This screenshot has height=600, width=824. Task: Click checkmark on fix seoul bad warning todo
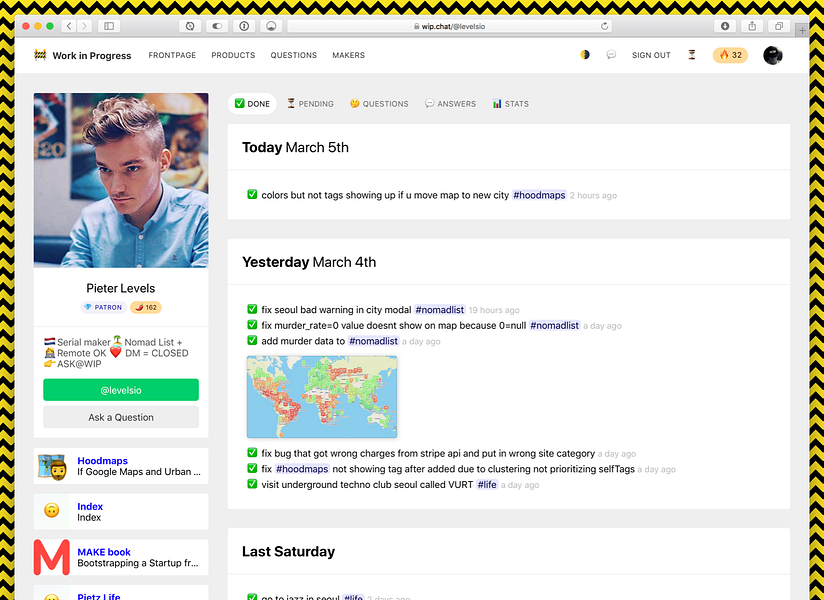coord(252,309)
